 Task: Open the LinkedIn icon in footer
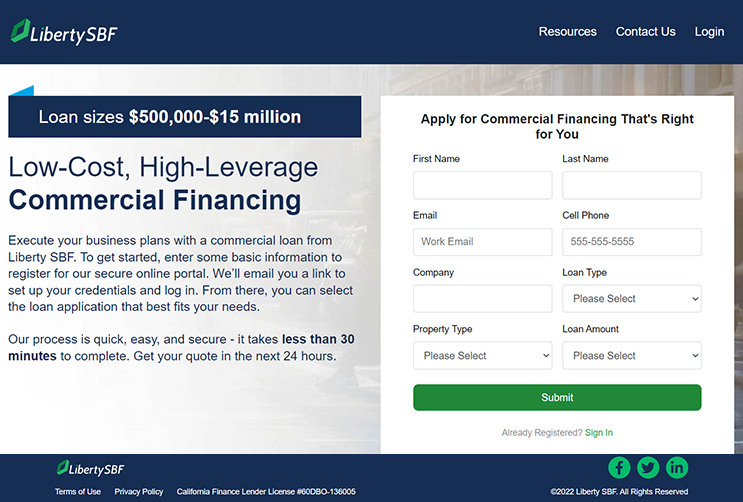[677, 467]
